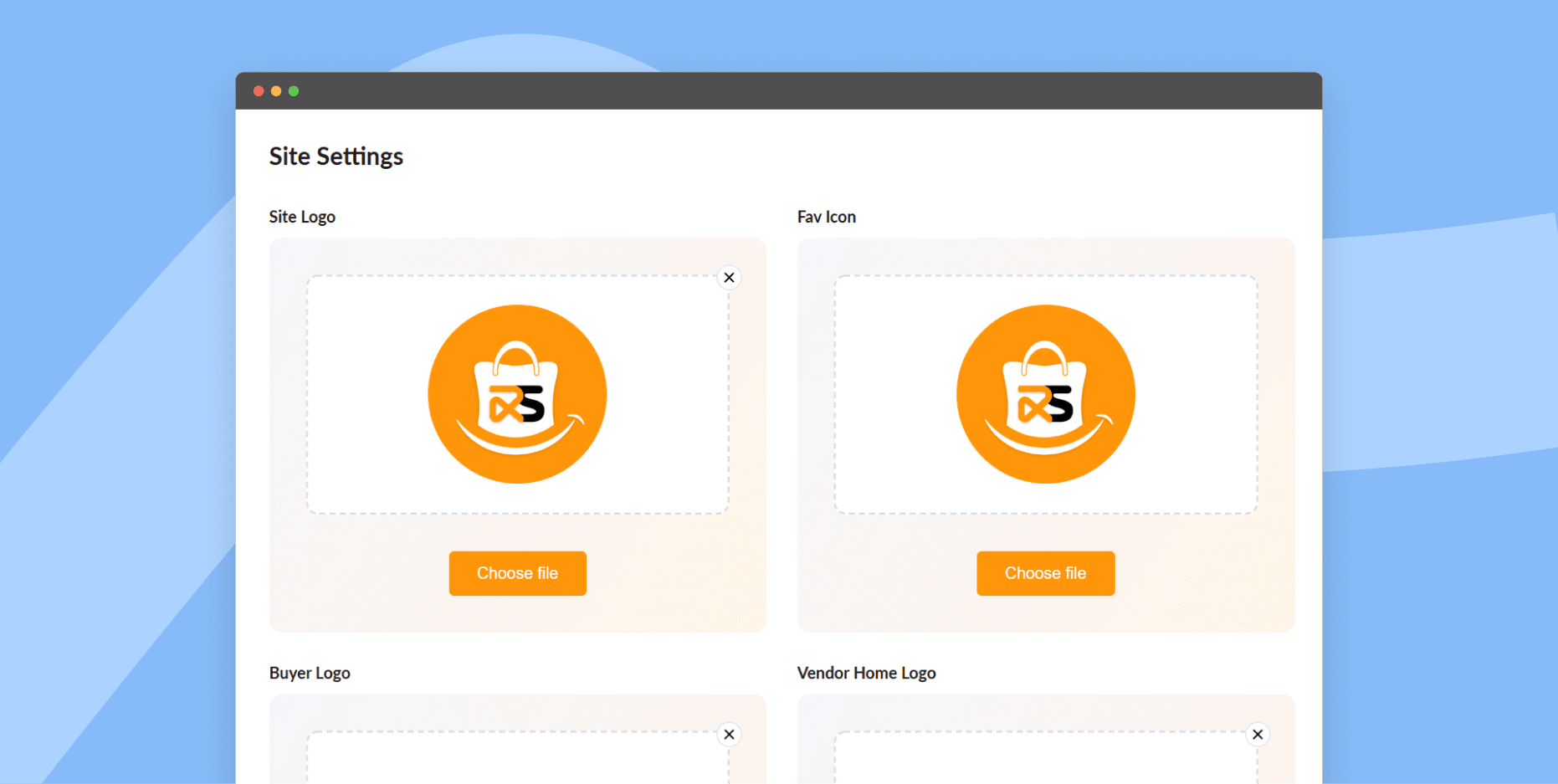
Task: Remove the Vendor Home Logo image
Action: [x=1258, y=735]
